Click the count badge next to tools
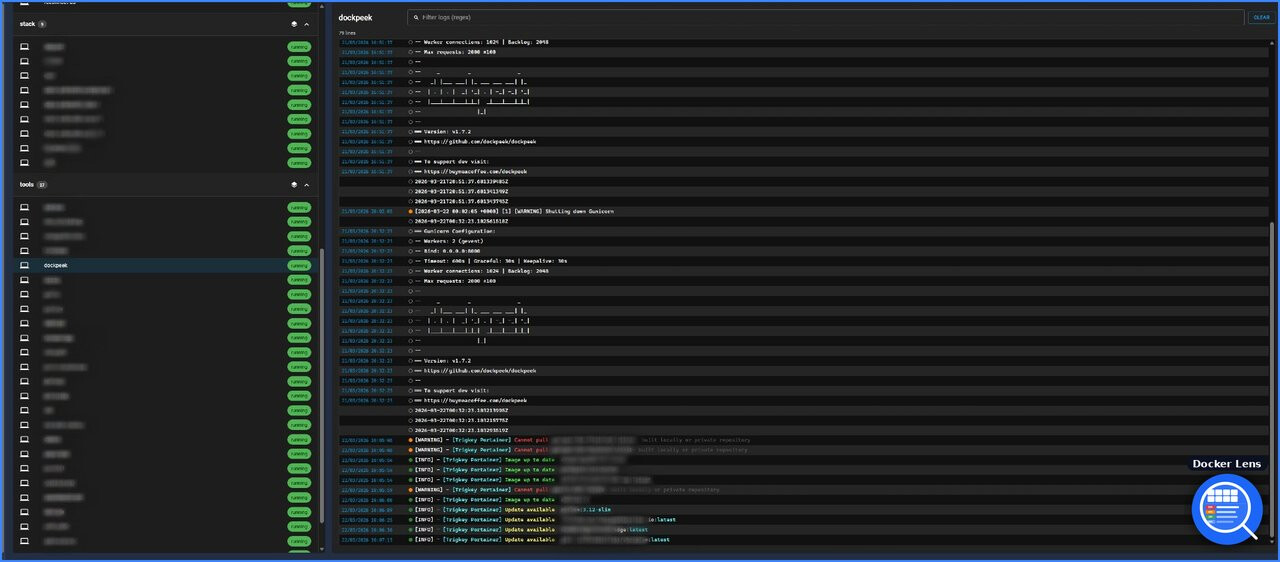This screenshot has height=562, width=1280. [x=42, y=185]
